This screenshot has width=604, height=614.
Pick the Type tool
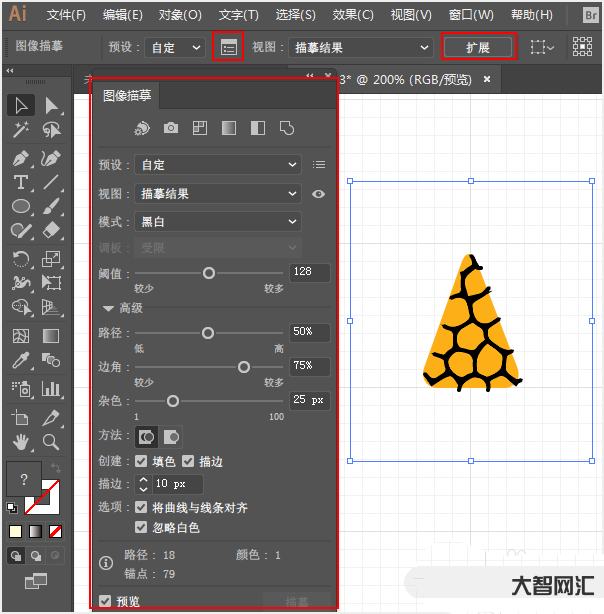click(x=21, y=182)
